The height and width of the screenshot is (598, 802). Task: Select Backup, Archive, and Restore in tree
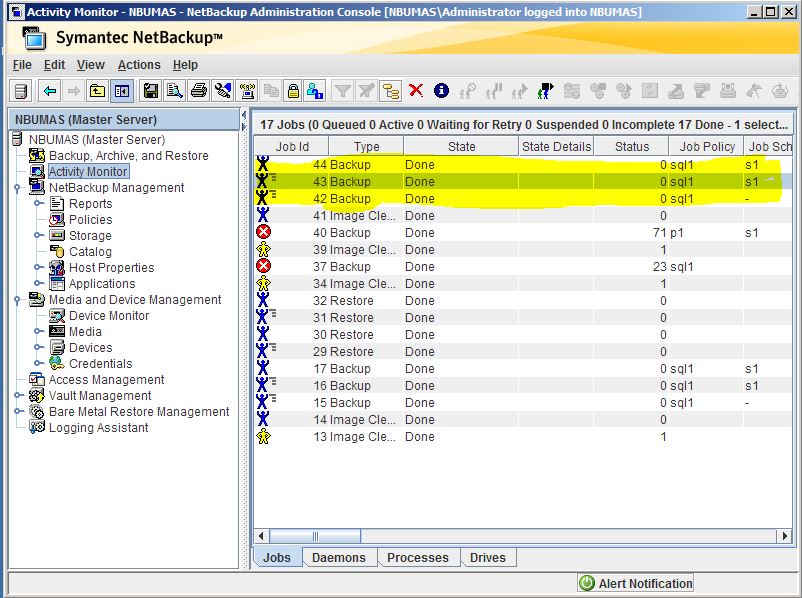pyautogui.click(x=128, y=156)
